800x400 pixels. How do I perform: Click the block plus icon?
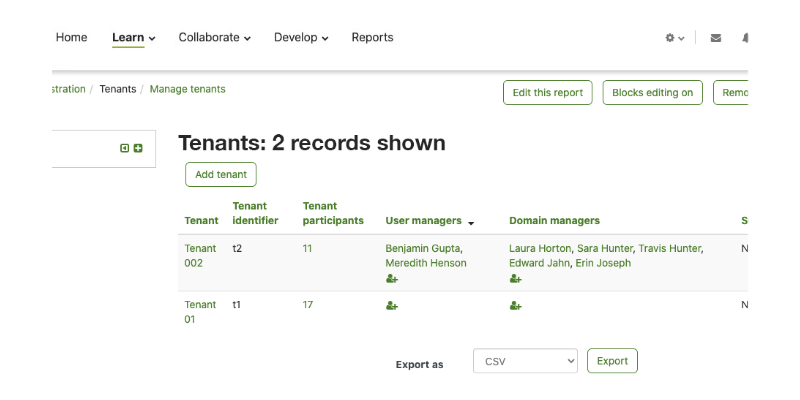click(x=138, y=148)
